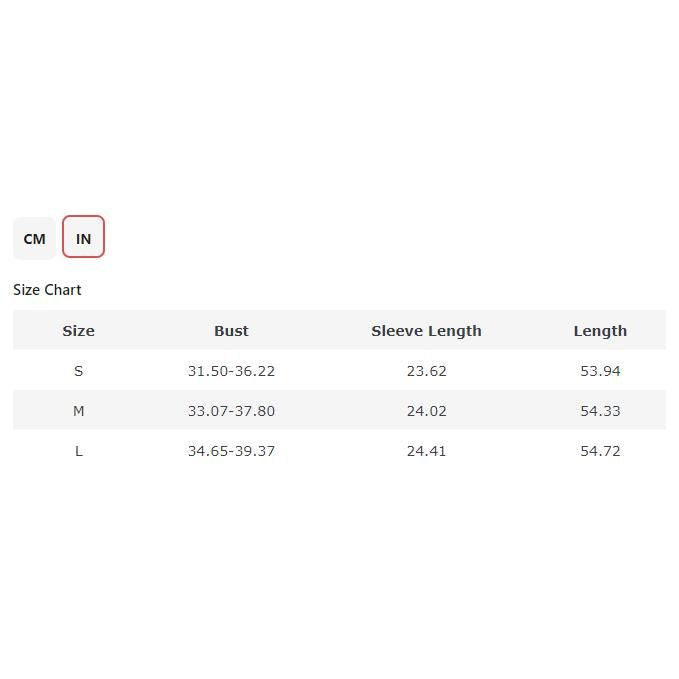Click bust value 33.07-37.80
The height and width of the screenshot is (679, 679).
pyautogui.click(x=231, y=411)
